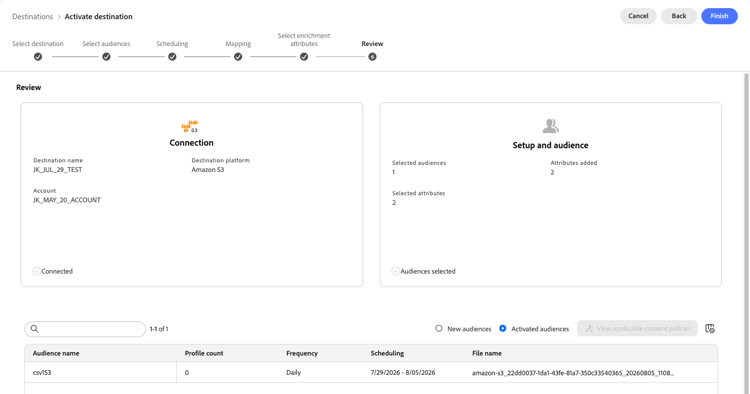
Task: Open the Destinations breadcrumb link
Action: click(x=33, y=16)
